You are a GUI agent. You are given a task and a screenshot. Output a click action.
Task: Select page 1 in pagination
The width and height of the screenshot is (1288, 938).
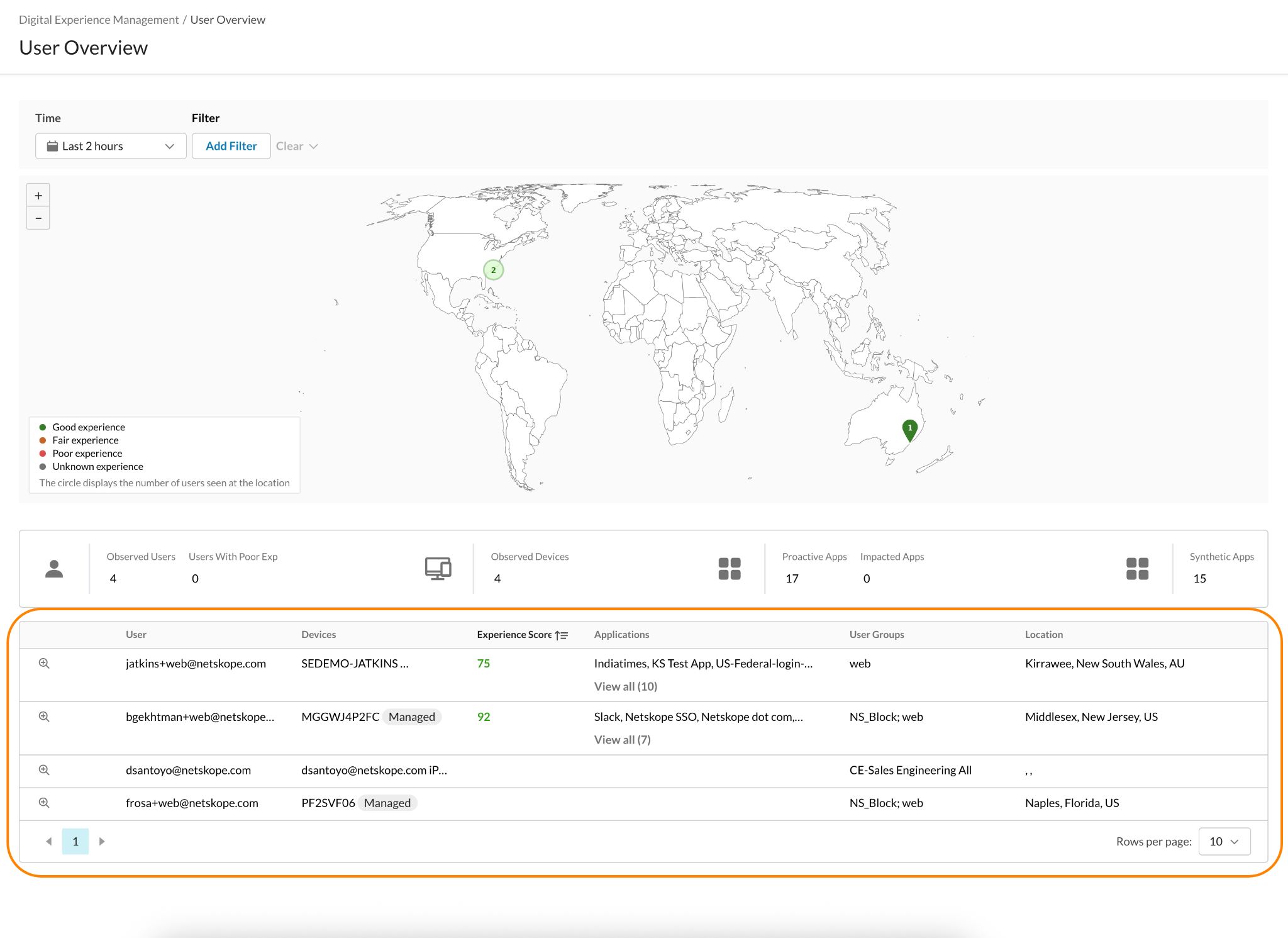pos(75,842)
